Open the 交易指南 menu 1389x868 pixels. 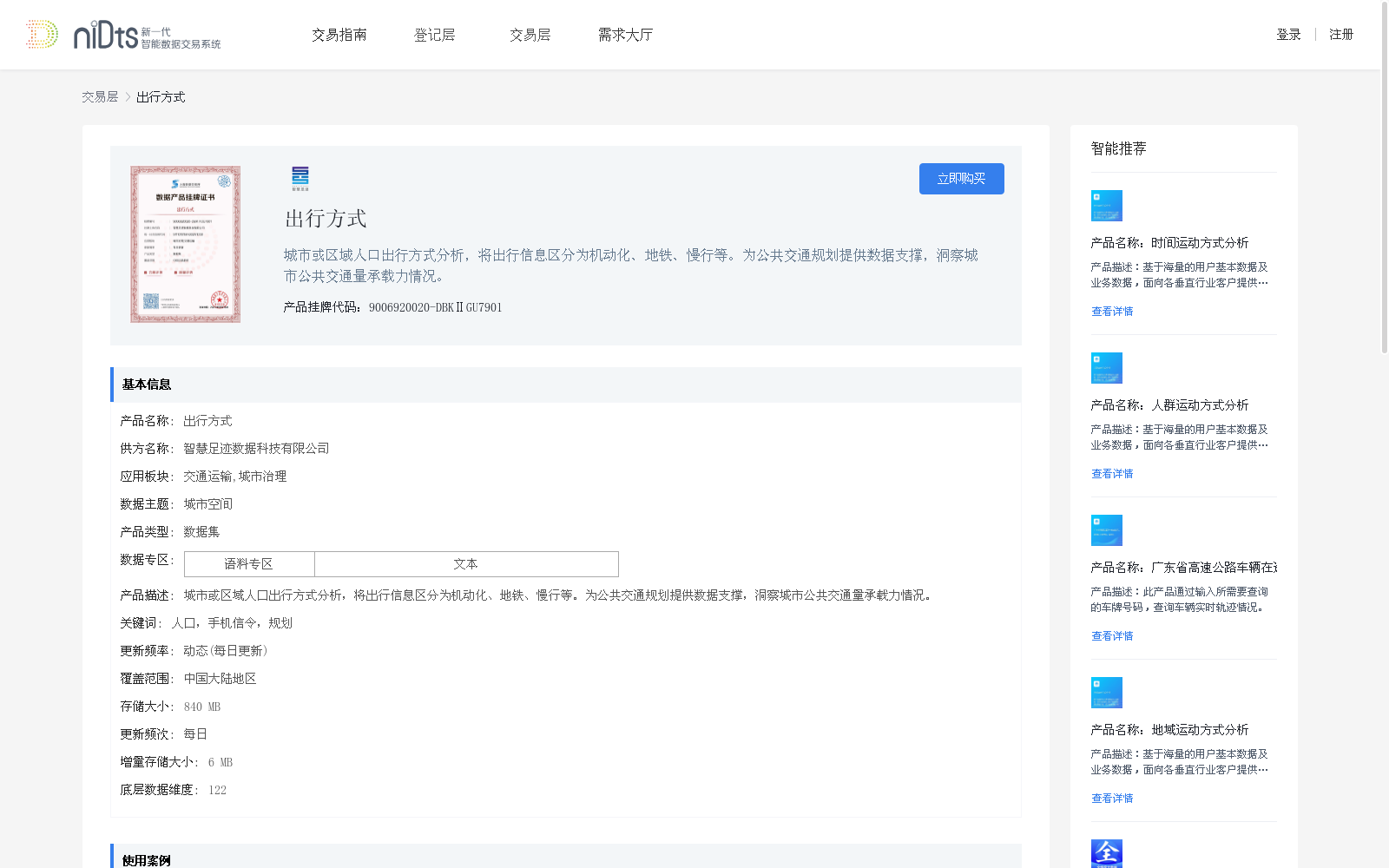click(339, 35)
